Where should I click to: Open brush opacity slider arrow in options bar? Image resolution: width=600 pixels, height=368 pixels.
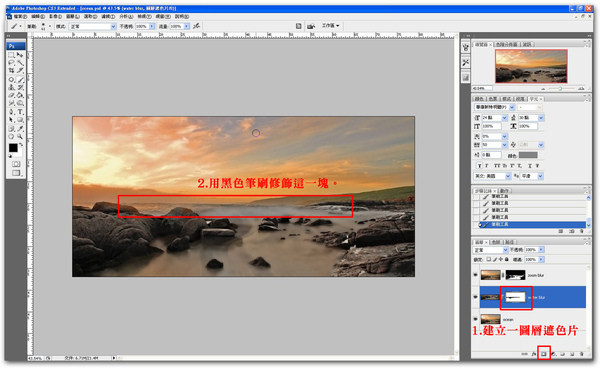pos(152,26)
